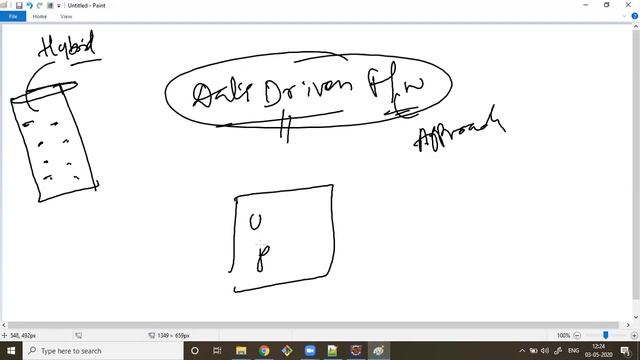Click the horizontal scrollbar right arrow

tap(628, 325)
